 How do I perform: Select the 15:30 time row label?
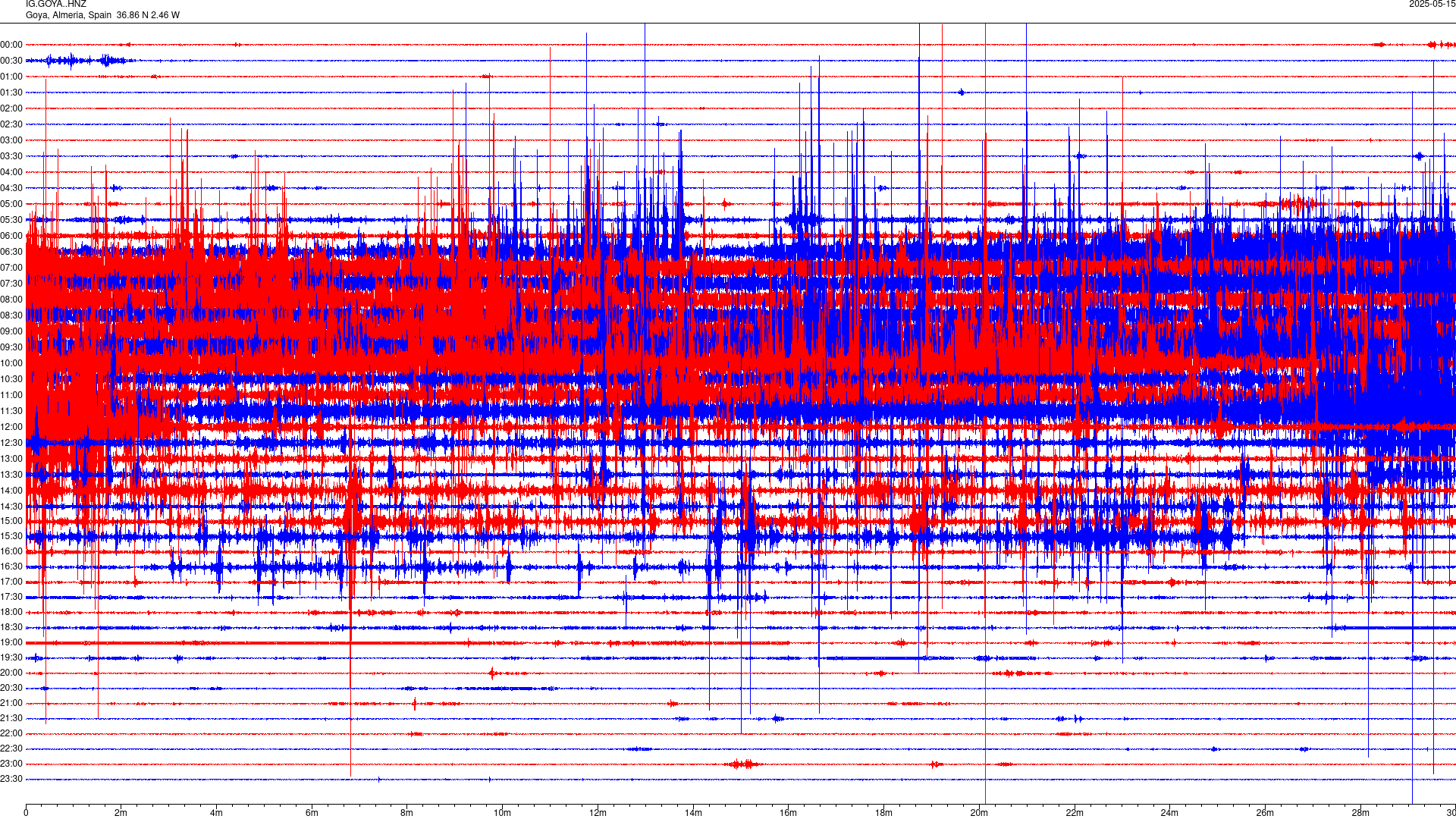click(x=11, y=536)
